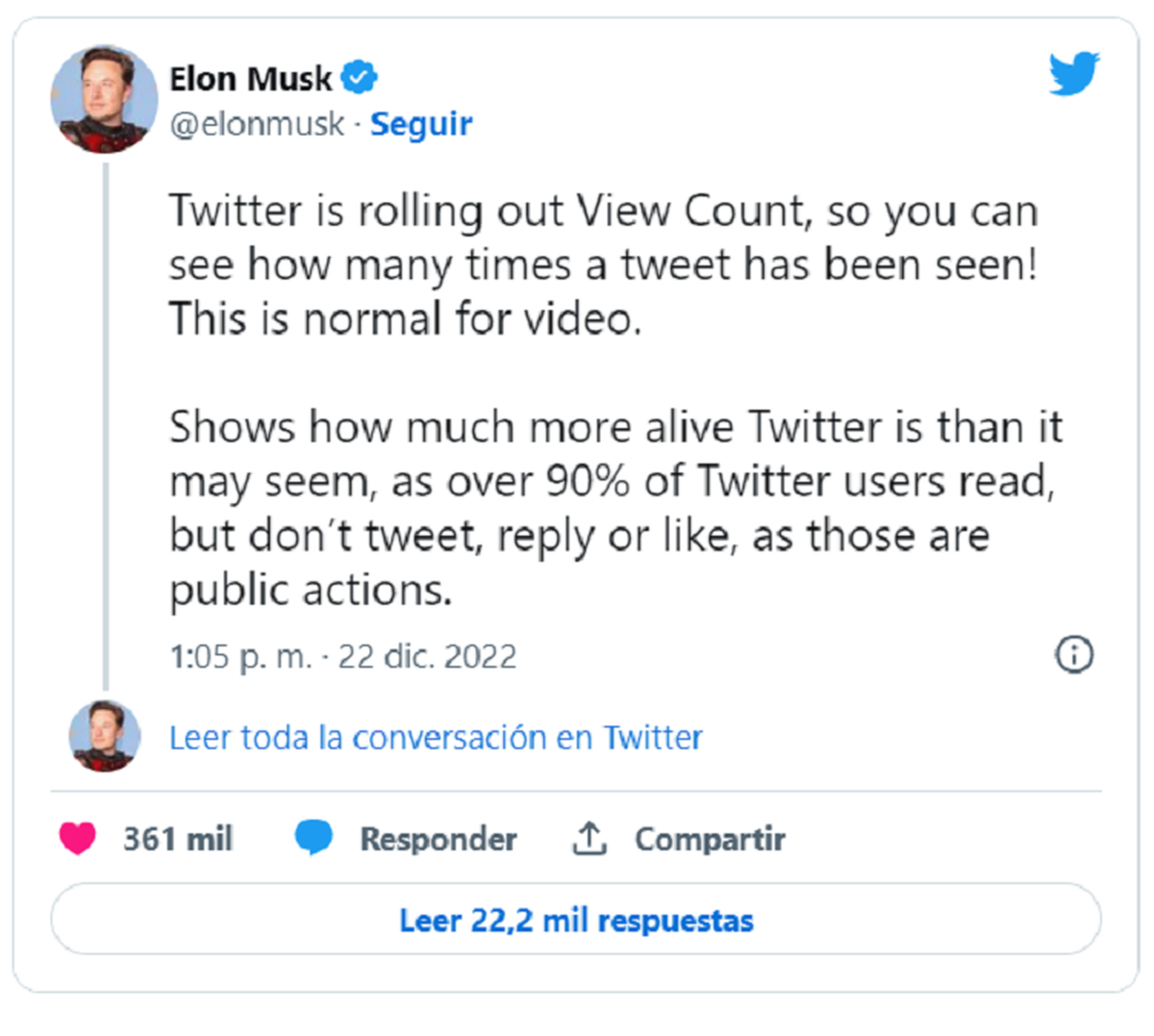
Task: Toggle following state on the tweet author
Action: click(421, 123)
